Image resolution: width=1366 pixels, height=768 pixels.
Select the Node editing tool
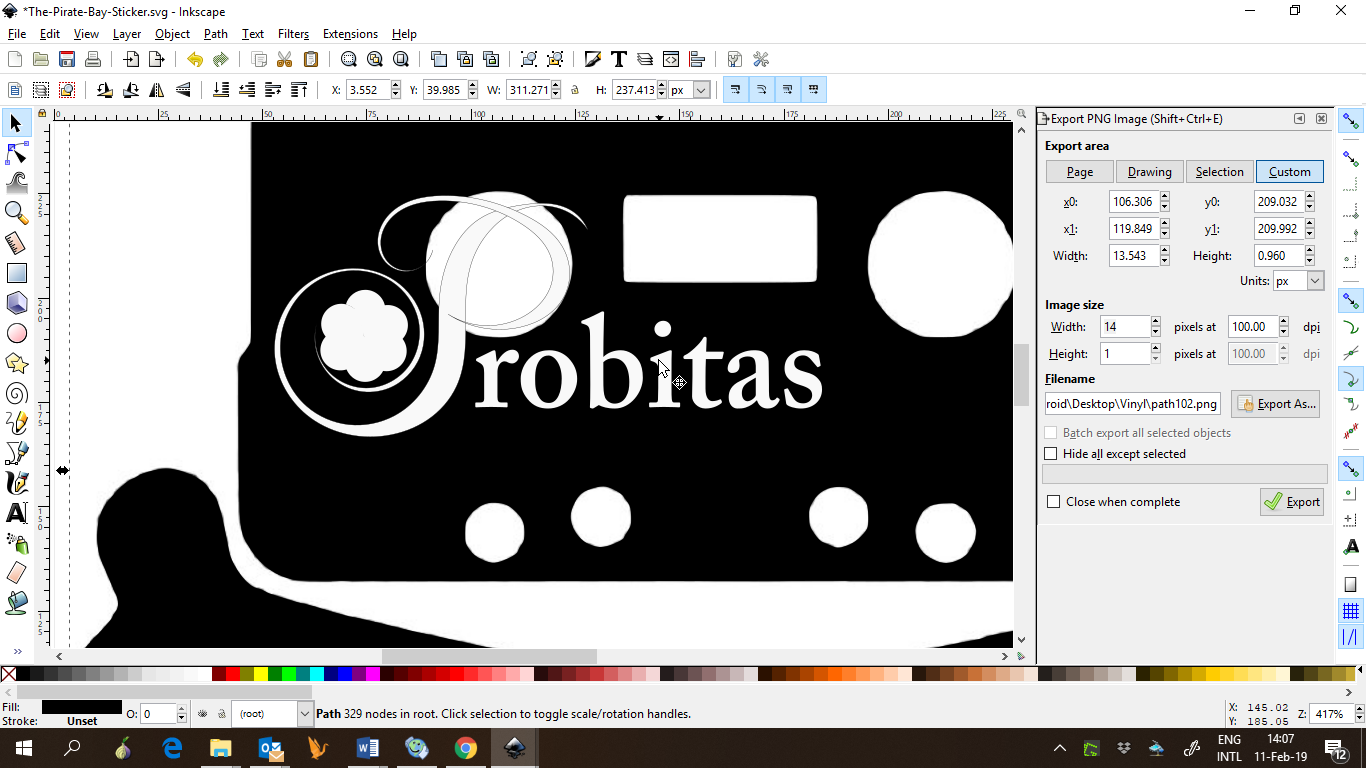click(x=16, y=153)
